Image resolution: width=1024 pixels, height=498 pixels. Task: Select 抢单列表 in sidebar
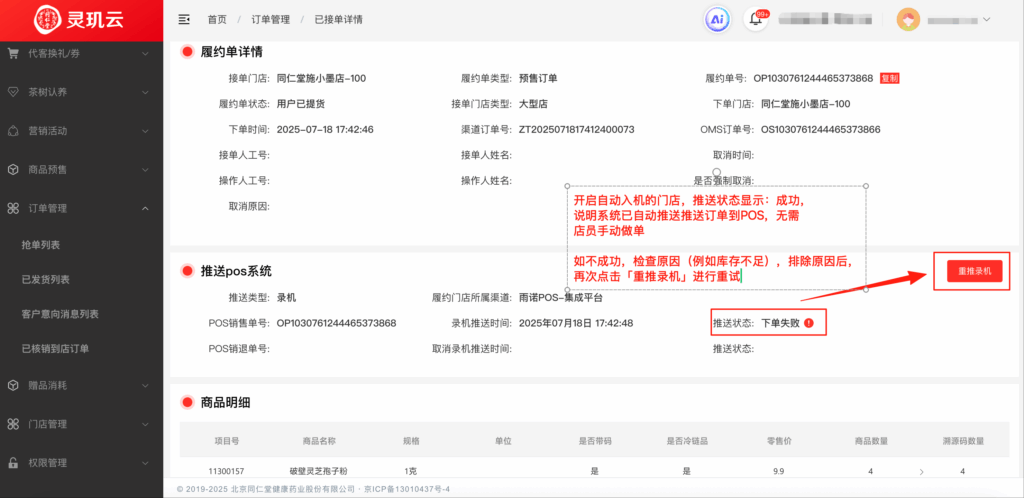[41, 245]
